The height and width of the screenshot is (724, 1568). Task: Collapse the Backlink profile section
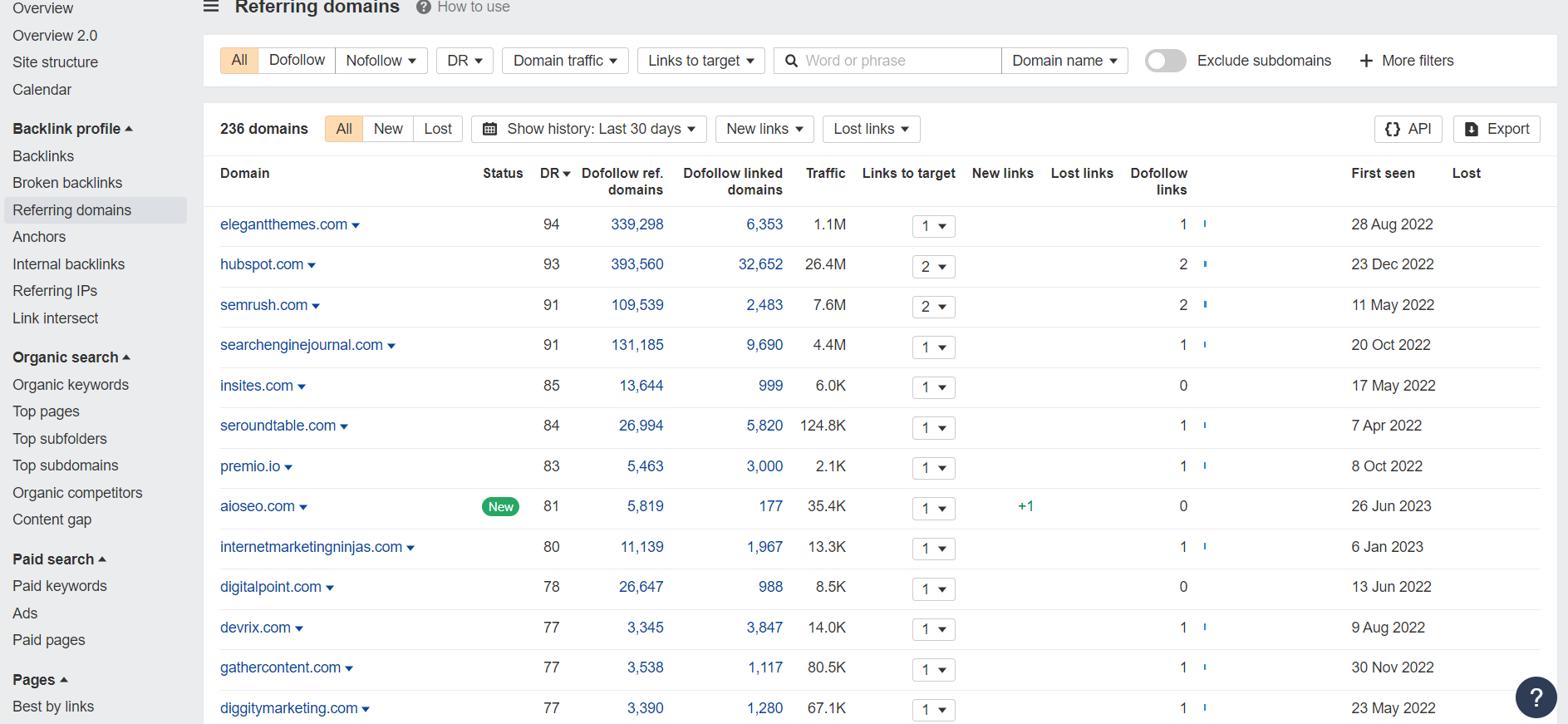pos(72,129)
